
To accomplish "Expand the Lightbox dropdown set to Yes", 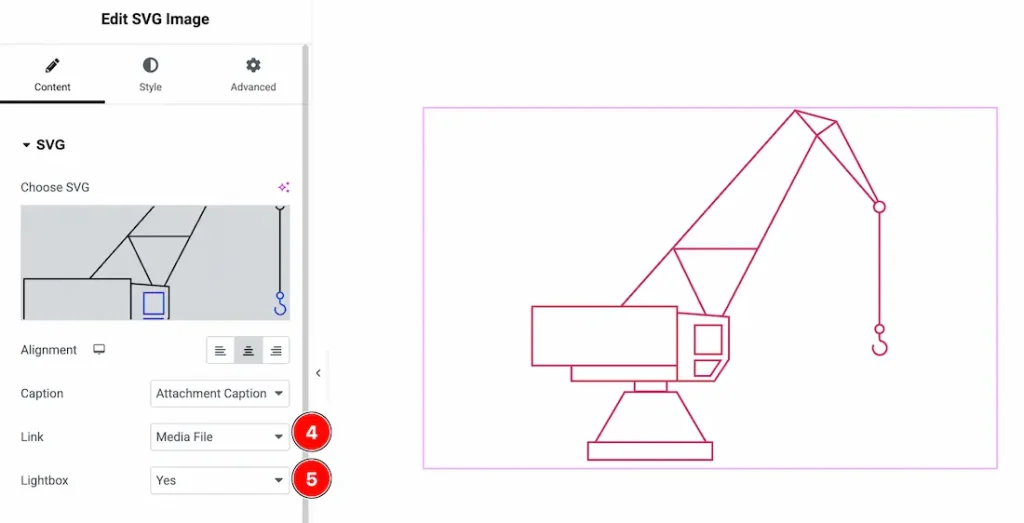I will click(x=220, y=481).
